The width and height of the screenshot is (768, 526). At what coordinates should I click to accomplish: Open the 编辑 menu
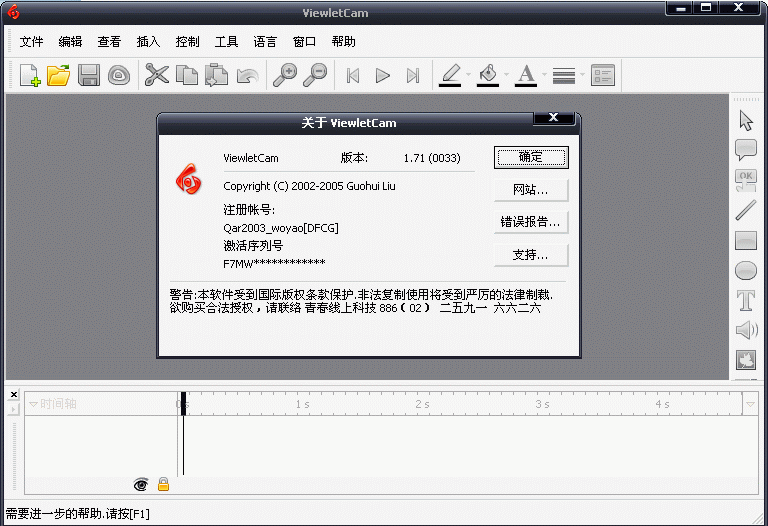tap(70, 42)
